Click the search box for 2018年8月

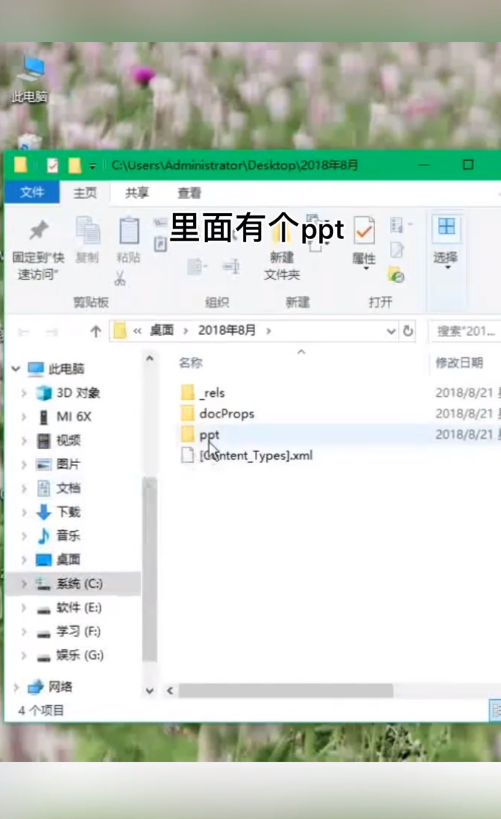(464, 331)
